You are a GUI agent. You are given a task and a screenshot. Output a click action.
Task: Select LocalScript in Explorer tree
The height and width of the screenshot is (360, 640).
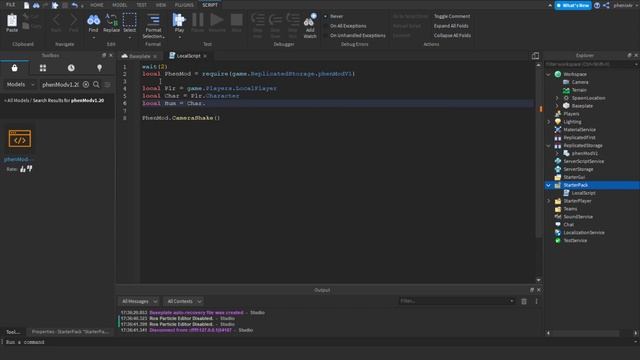pyautogui.click(x=583, y=193)
